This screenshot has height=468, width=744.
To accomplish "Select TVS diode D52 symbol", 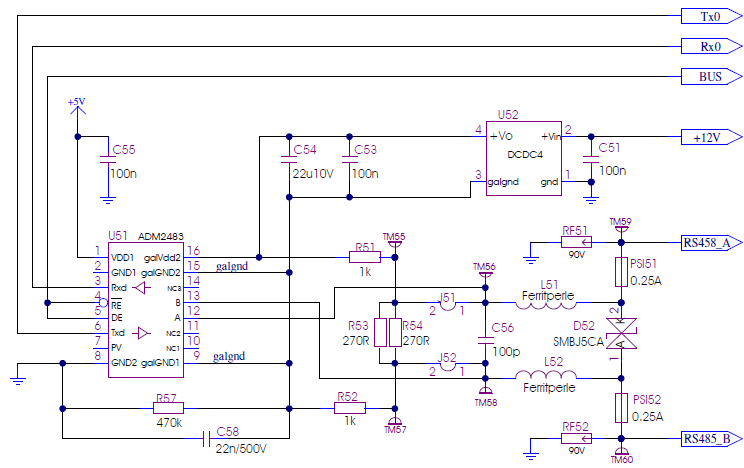I will [x=621, y=333].
